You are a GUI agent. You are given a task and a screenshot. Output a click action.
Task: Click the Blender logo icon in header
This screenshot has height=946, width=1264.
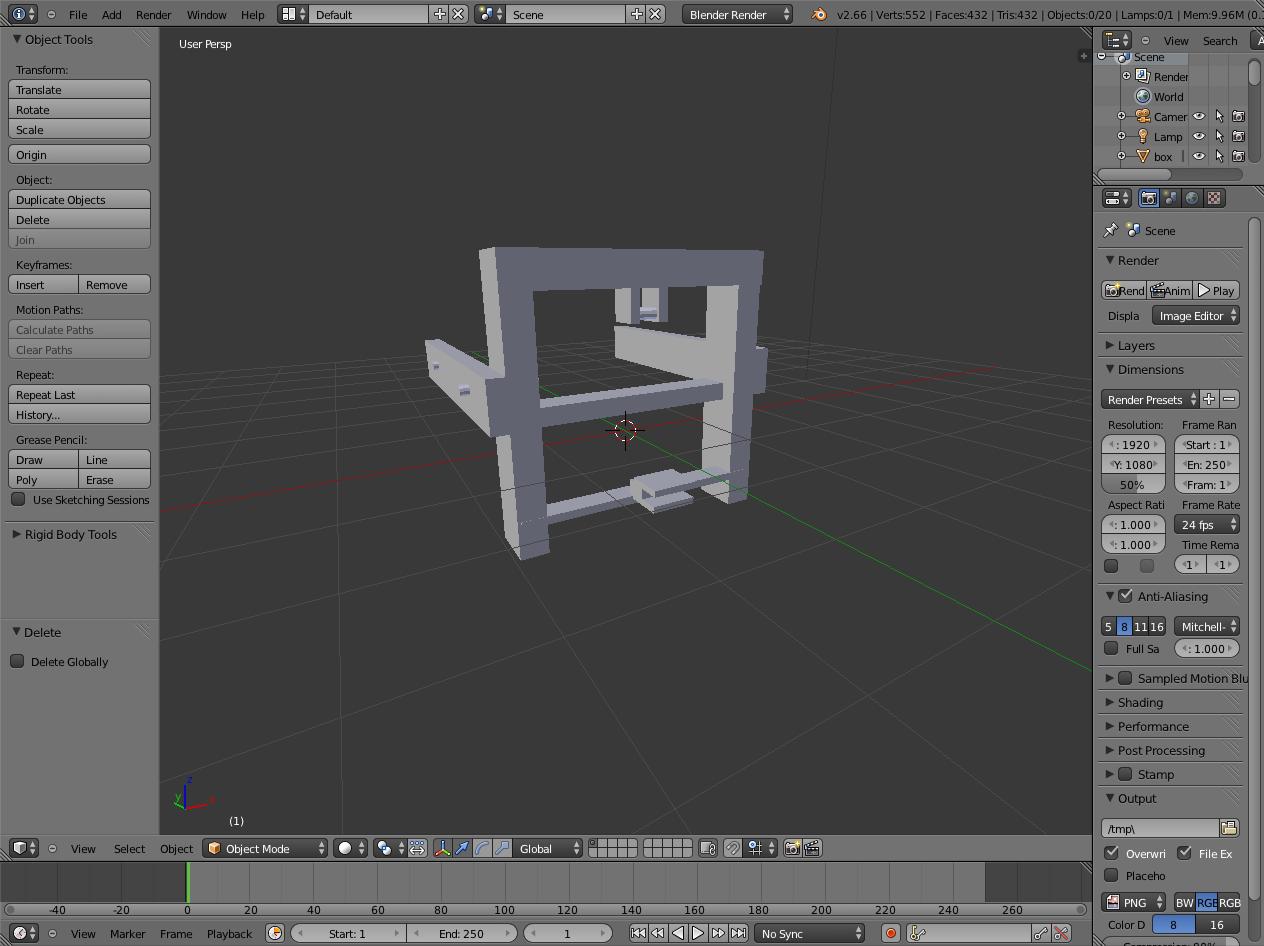click(x=819, y=14)
